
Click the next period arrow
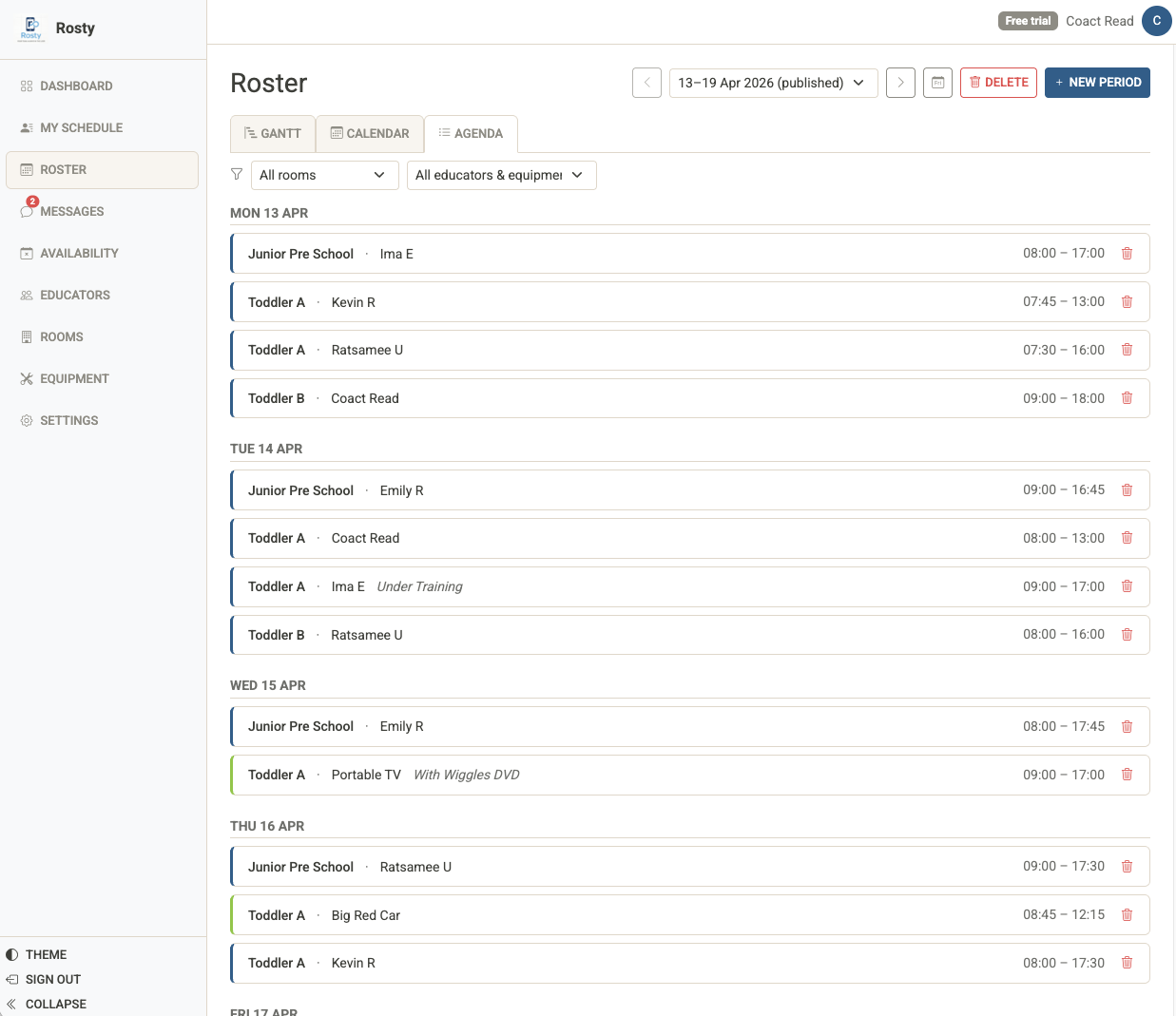click(x=899, y=83)
